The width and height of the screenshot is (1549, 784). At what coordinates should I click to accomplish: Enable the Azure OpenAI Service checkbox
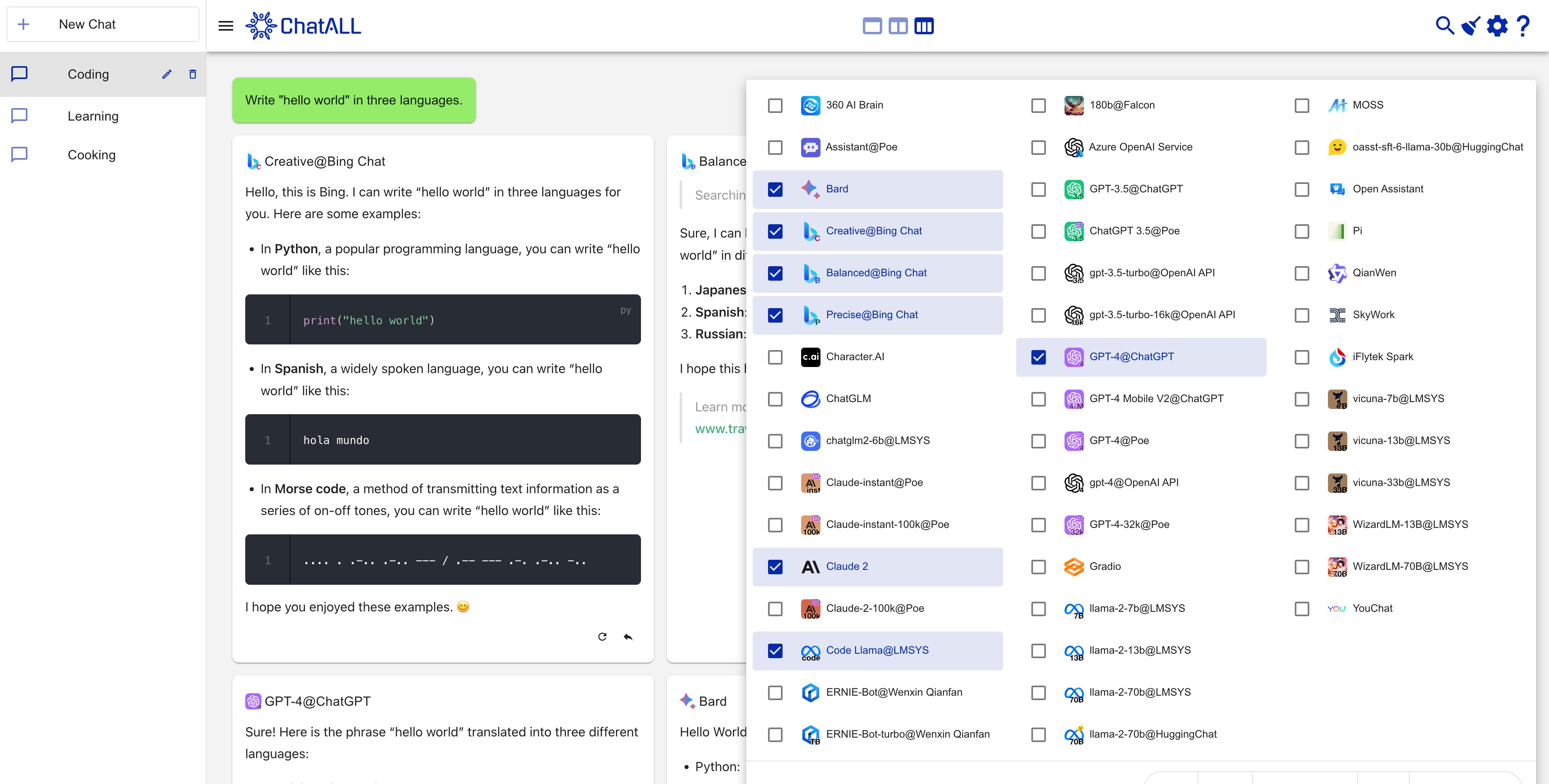tap(1038, 147)
